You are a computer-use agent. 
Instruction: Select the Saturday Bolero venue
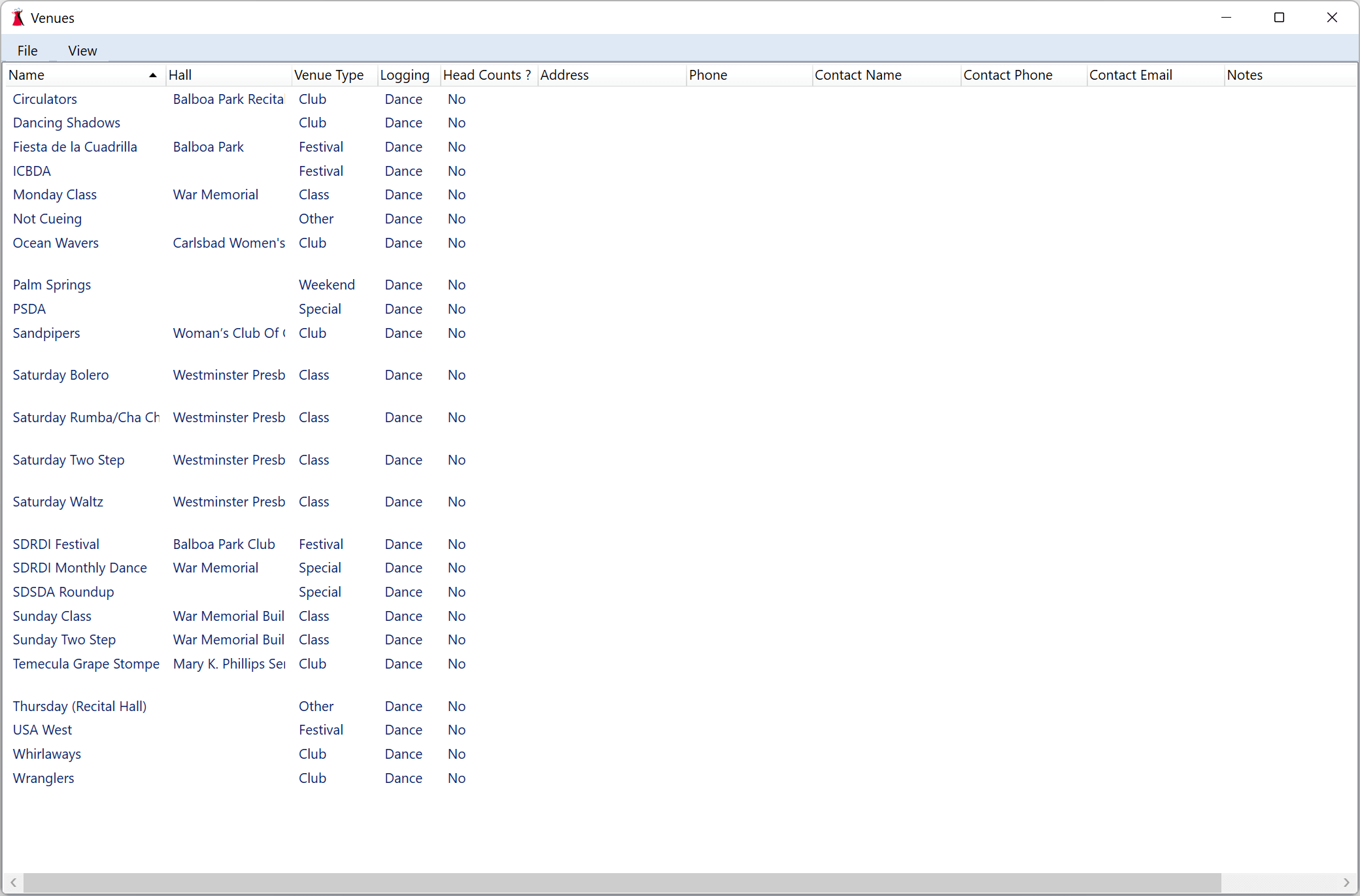point(61,375)
